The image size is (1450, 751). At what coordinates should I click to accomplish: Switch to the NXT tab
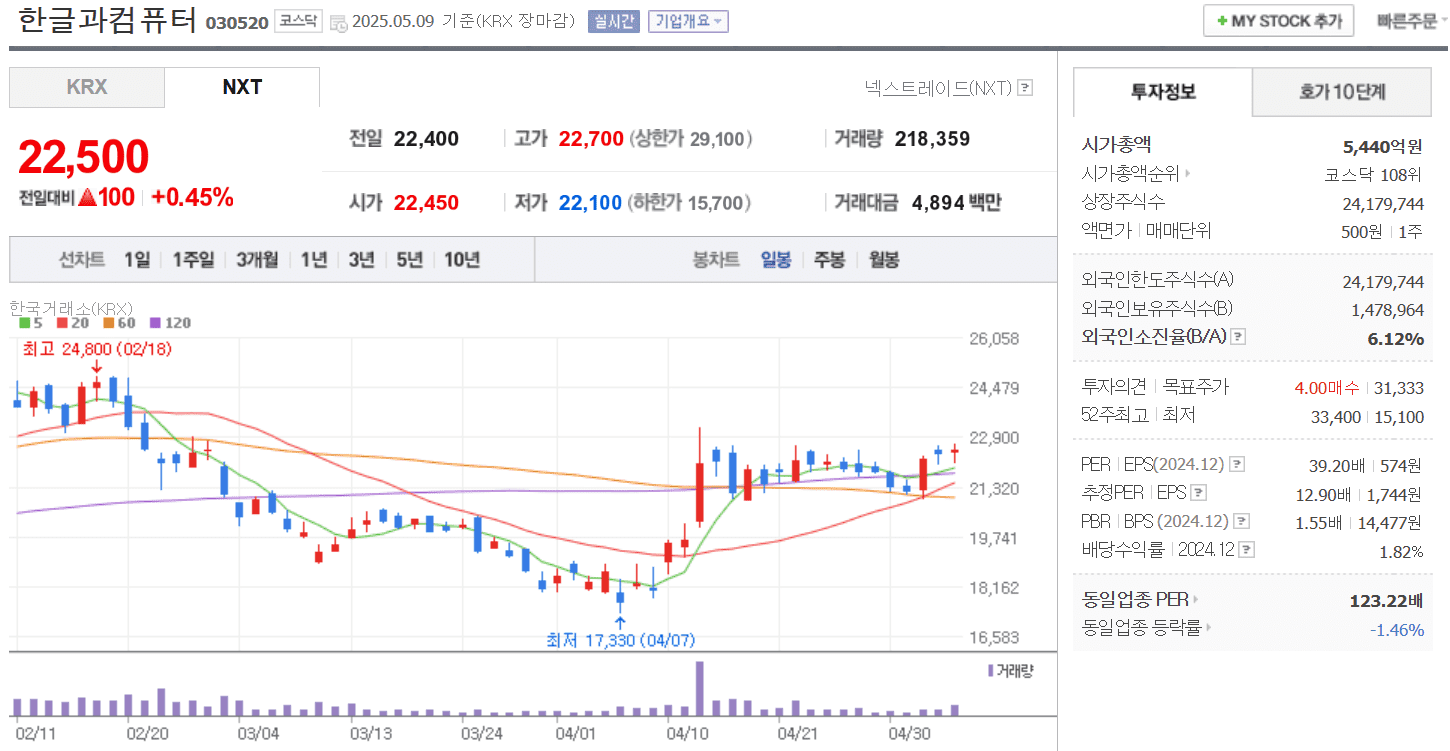point(242,87)
